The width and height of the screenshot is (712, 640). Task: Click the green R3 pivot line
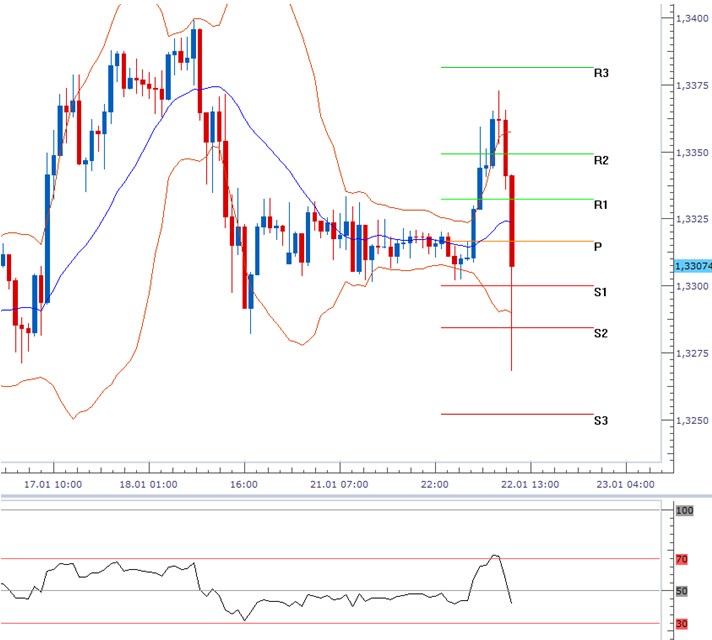517,67
